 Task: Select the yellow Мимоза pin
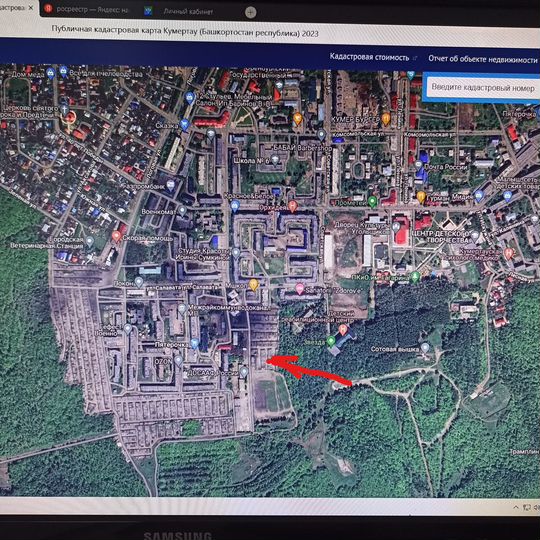(x=254, y=285)
